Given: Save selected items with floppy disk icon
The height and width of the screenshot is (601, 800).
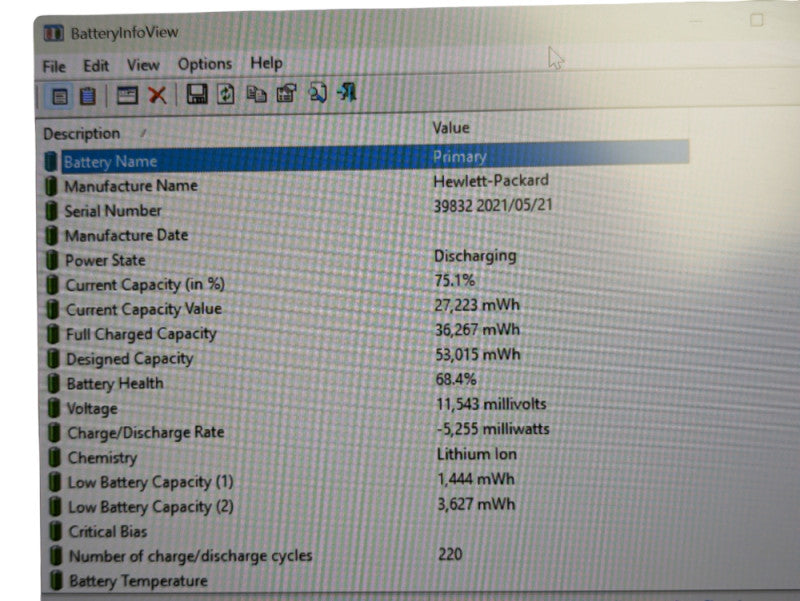Looking at the screenshot, I should point(197,94).
